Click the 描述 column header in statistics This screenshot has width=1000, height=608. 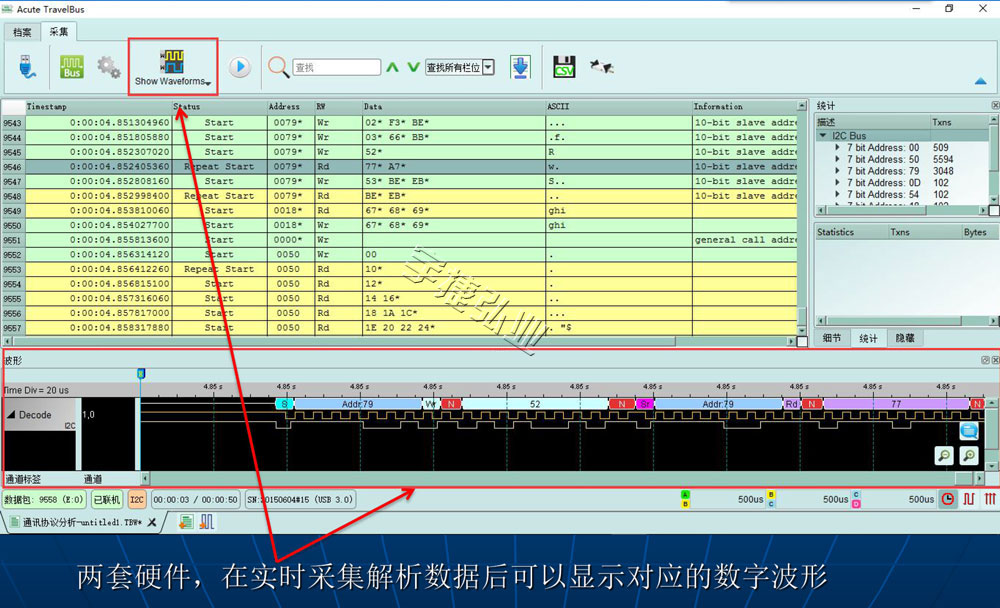pos(872,122)
